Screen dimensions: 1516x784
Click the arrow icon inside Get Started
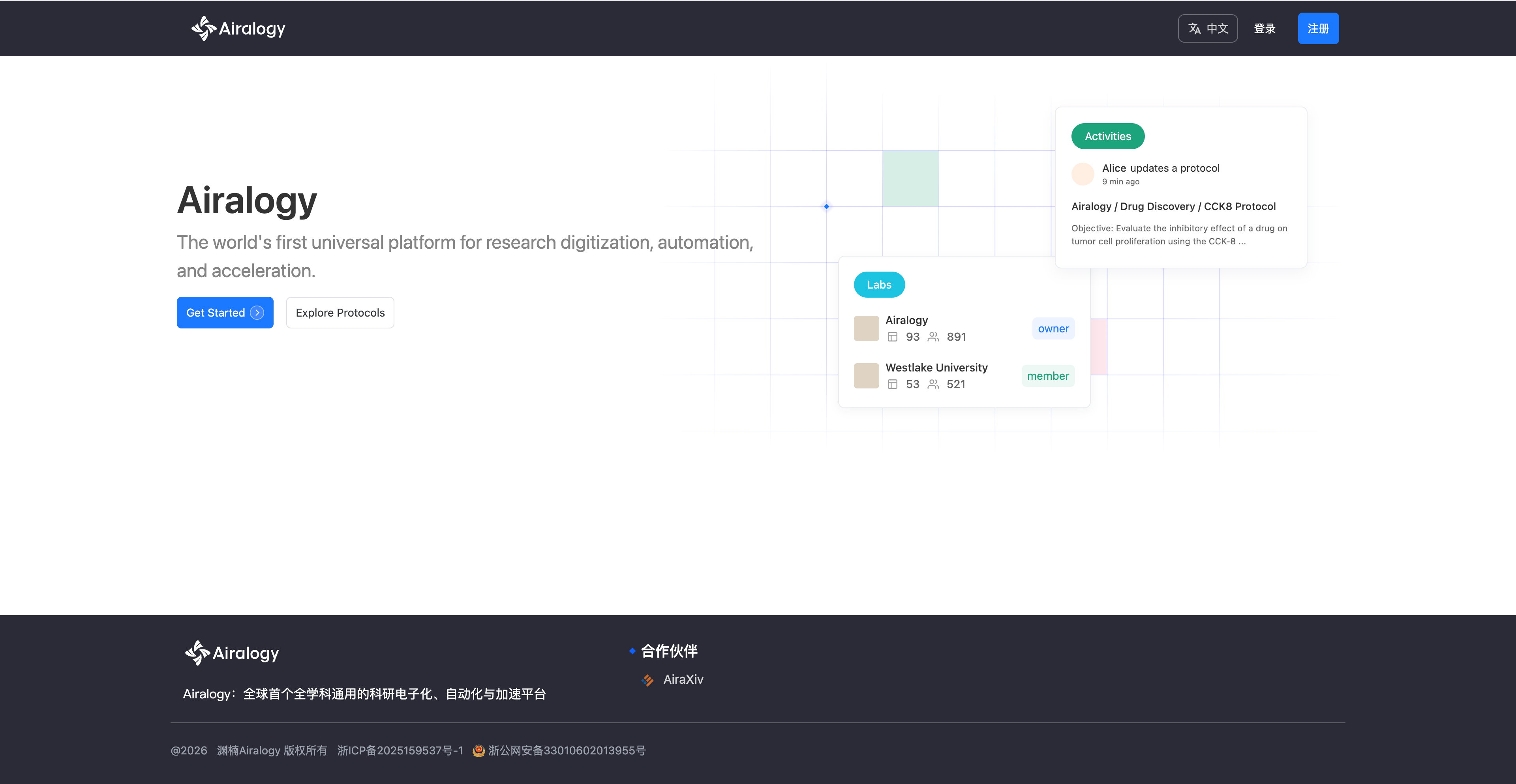click(x=257, y=313)
